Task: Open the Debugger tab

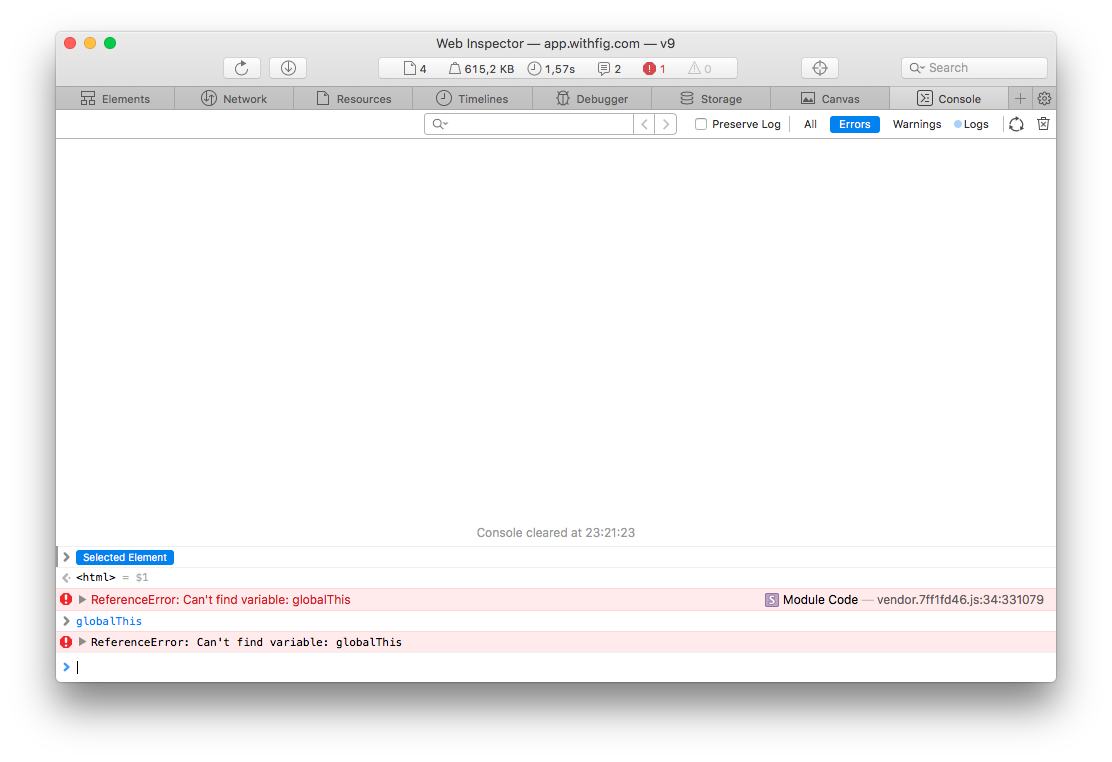Action: pyautogui.click(x=592, y=98)
